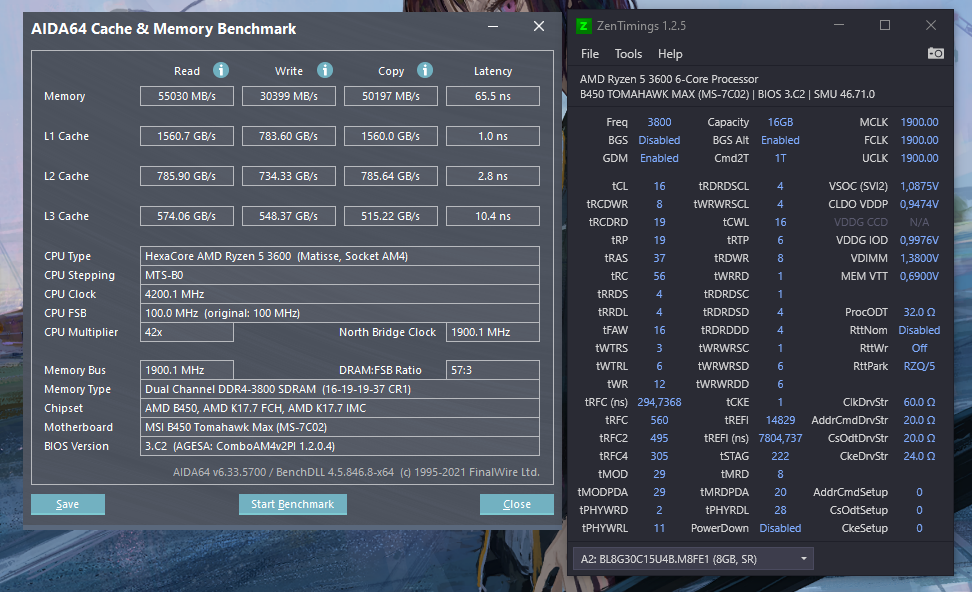Take a ZenTimings screenshot with camera icon
This screenshot has width=972, height=592.
click(x=935, y=53)
